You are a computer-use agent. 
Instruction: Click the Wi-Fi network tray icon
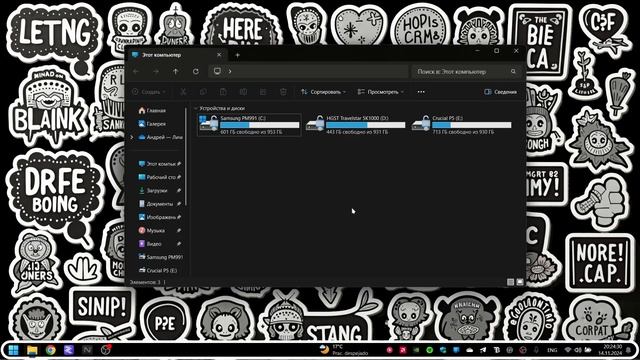[x=568, y=350]
